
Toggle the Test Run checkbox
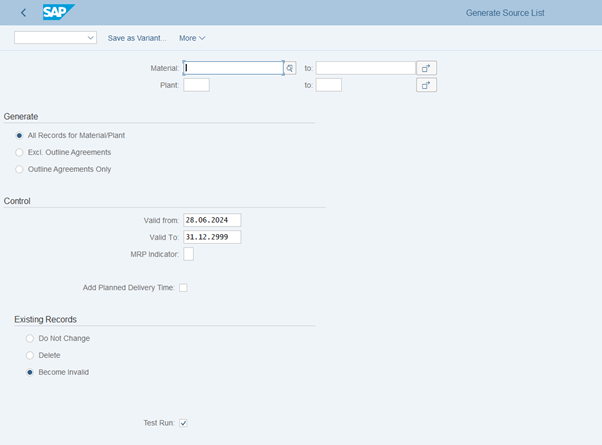click(x=183, y=423)
